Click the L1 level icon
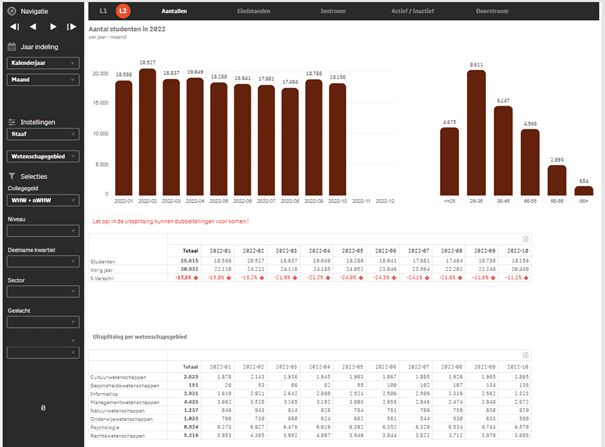This screenshot has width=605, height=447. 103,10
